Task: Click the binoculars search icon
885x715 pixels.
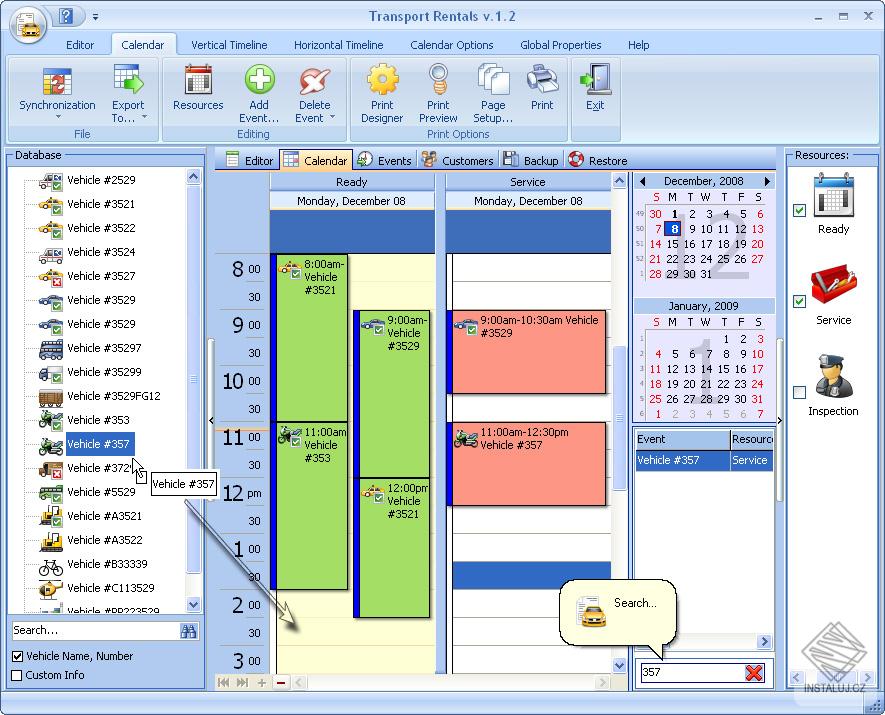Action: [189, 631]
